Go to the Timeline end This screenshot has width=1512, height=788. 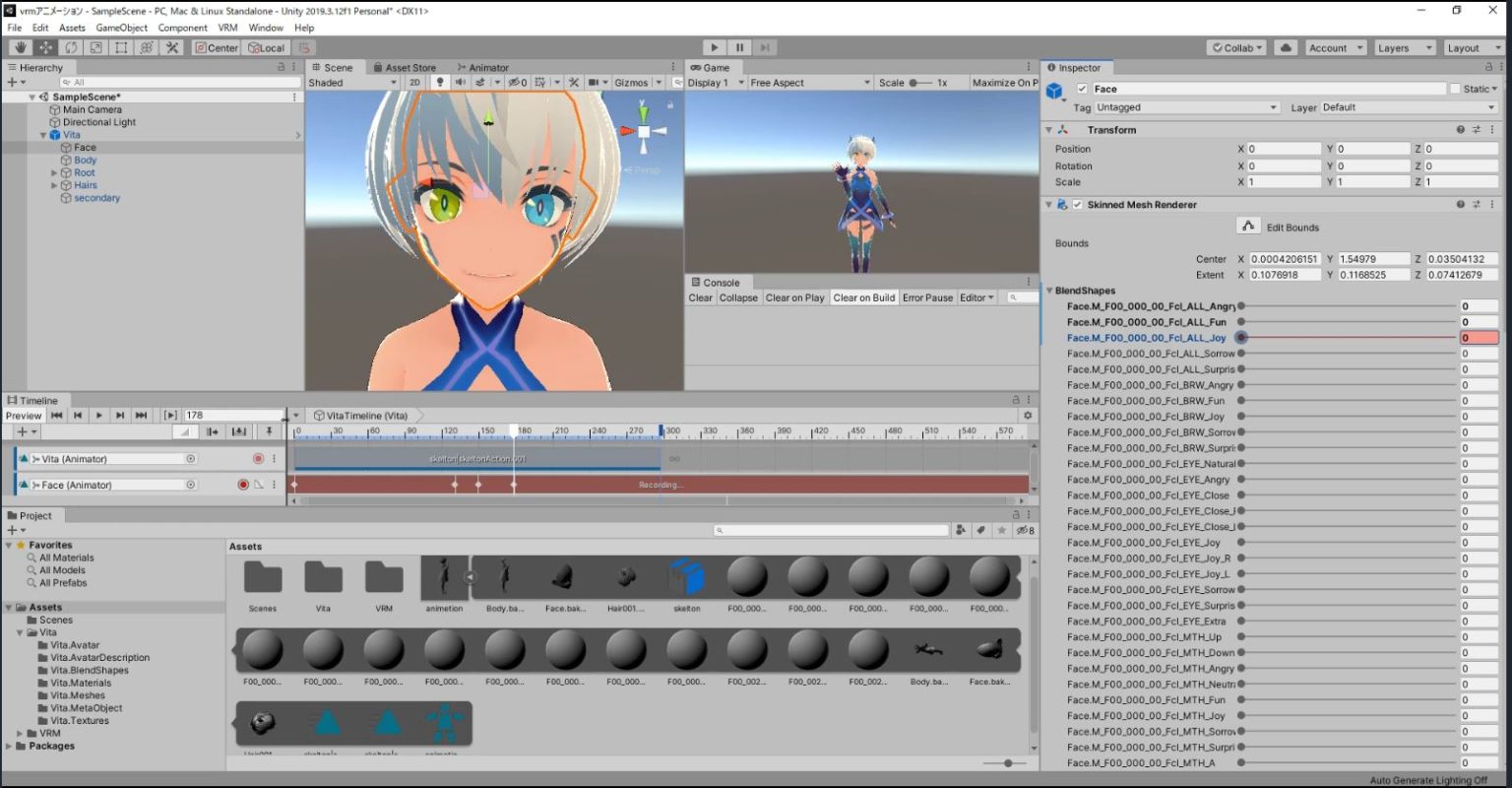coord(141,416)
